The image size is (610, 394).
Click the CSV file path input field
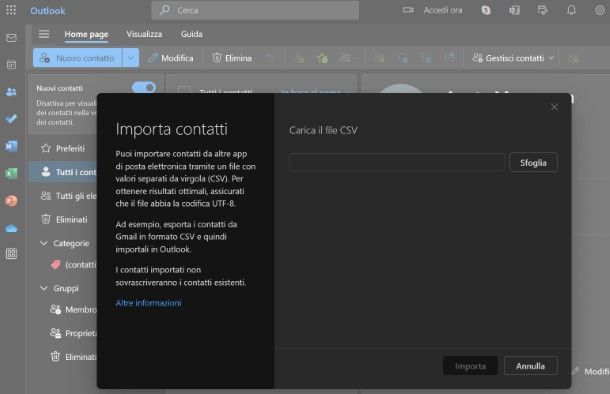(397, 162)
